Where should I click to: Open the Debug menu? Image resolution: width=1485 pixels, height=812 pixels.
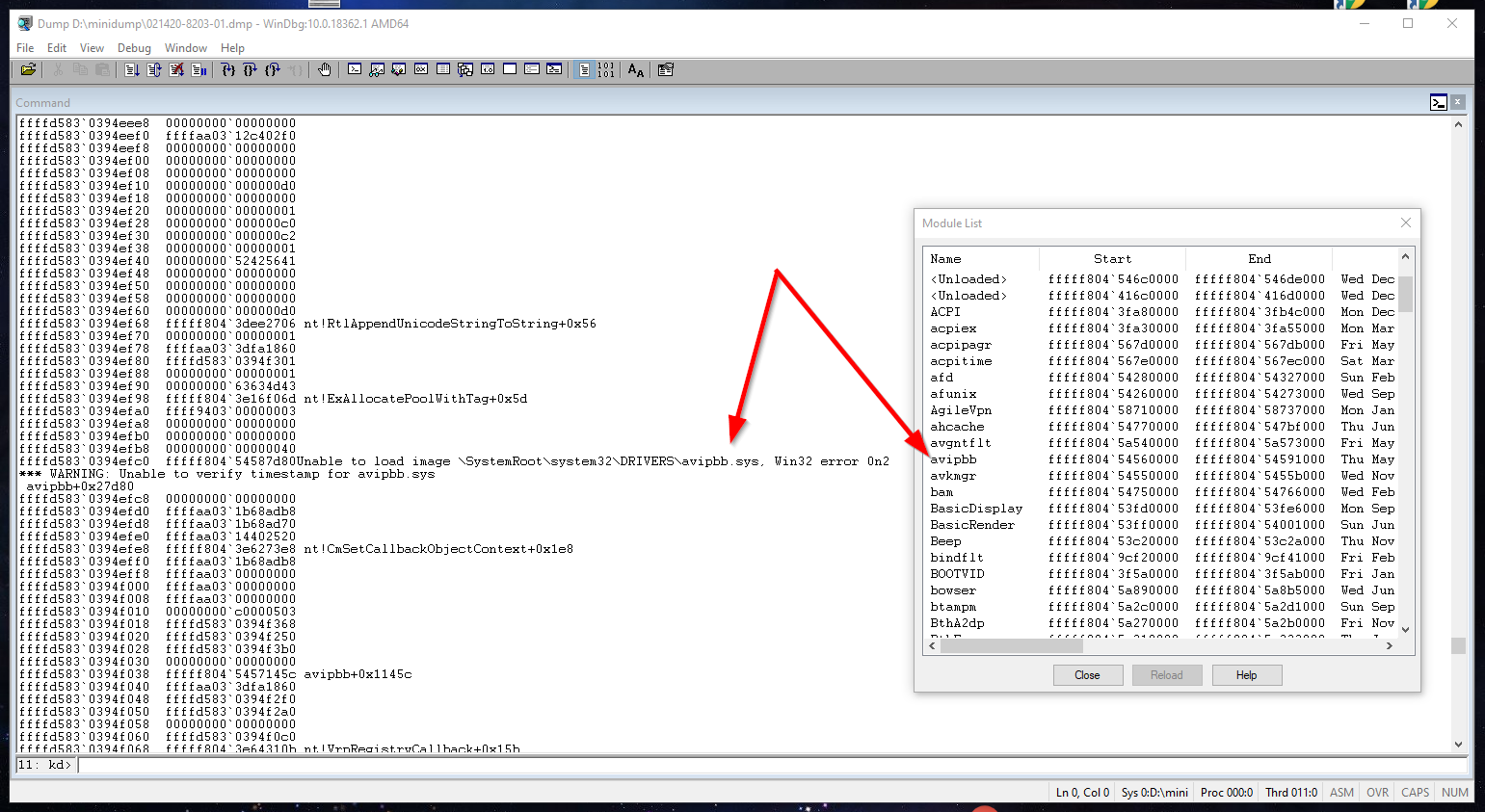pyautogui.click(x=134, y=48)
